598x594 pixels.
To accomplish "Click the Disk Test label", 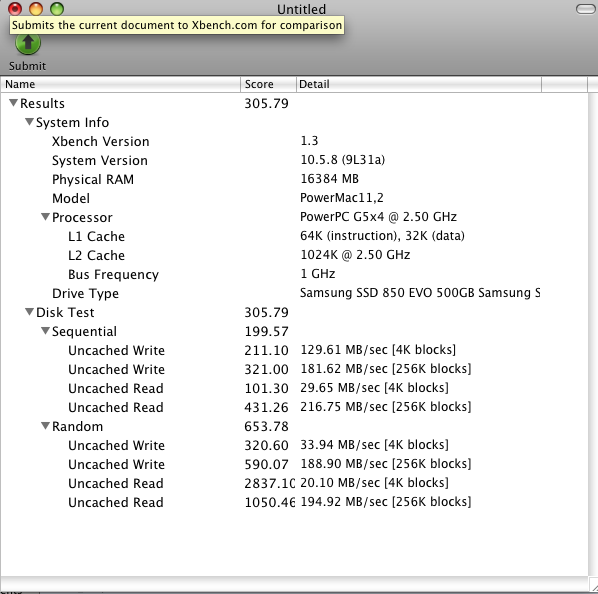I will click(x=65, y=312).
